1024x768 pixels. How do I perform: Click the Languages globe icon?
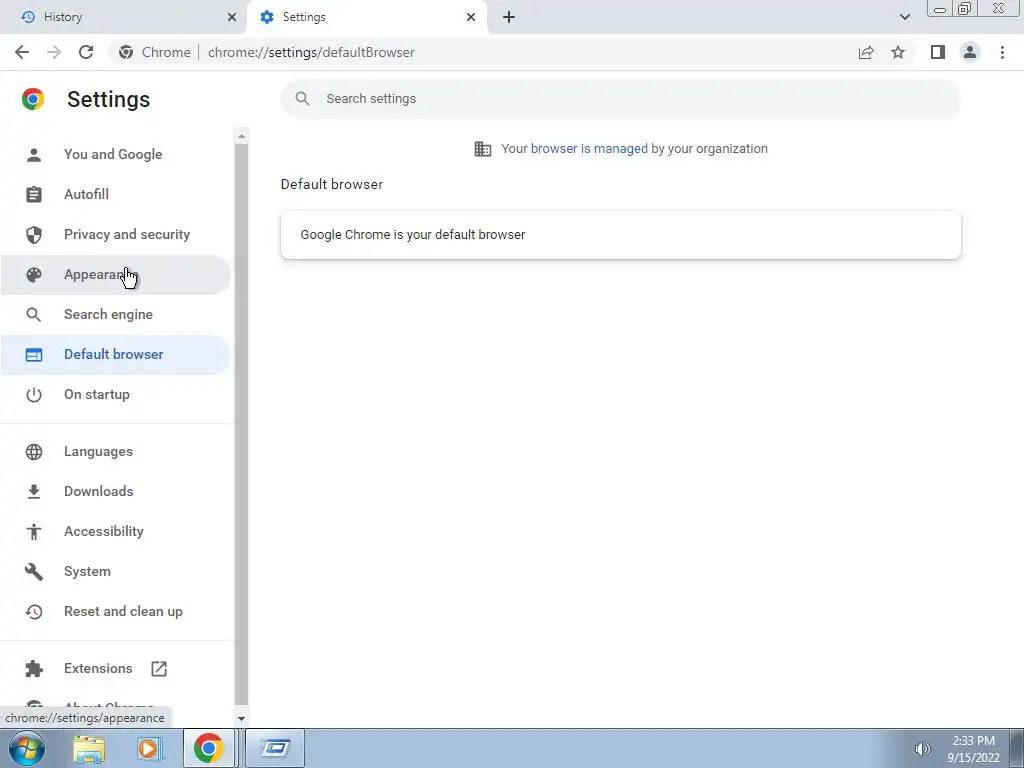(x=34, y=452)
